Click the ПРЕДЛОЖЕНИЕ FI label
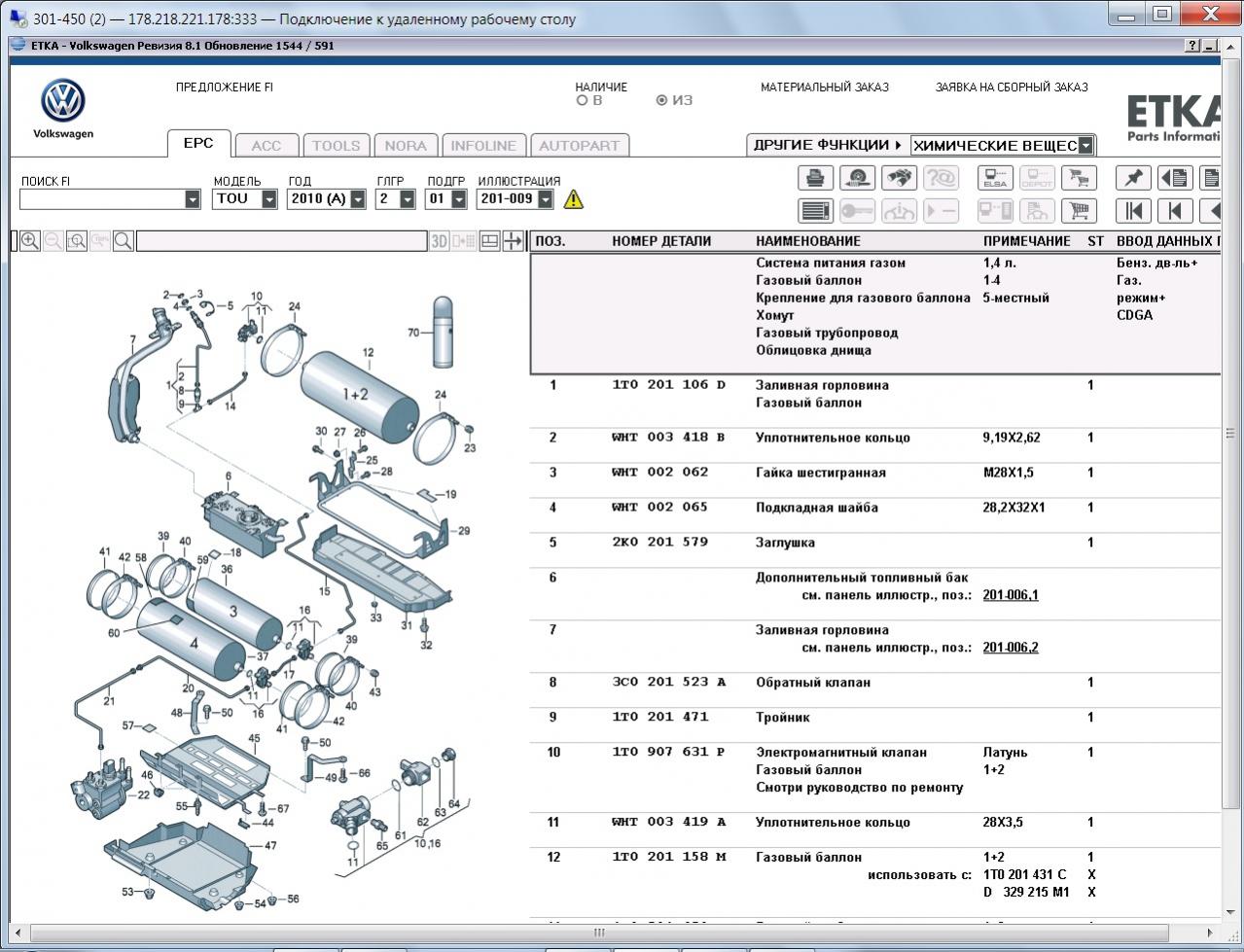The height and width of the screenshot is (952, 1244). coord(225,88)
